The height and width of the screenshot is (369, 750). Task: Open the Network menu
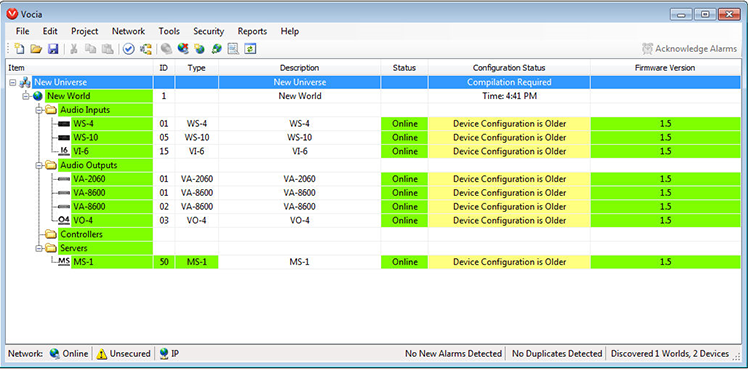point(128,31)
